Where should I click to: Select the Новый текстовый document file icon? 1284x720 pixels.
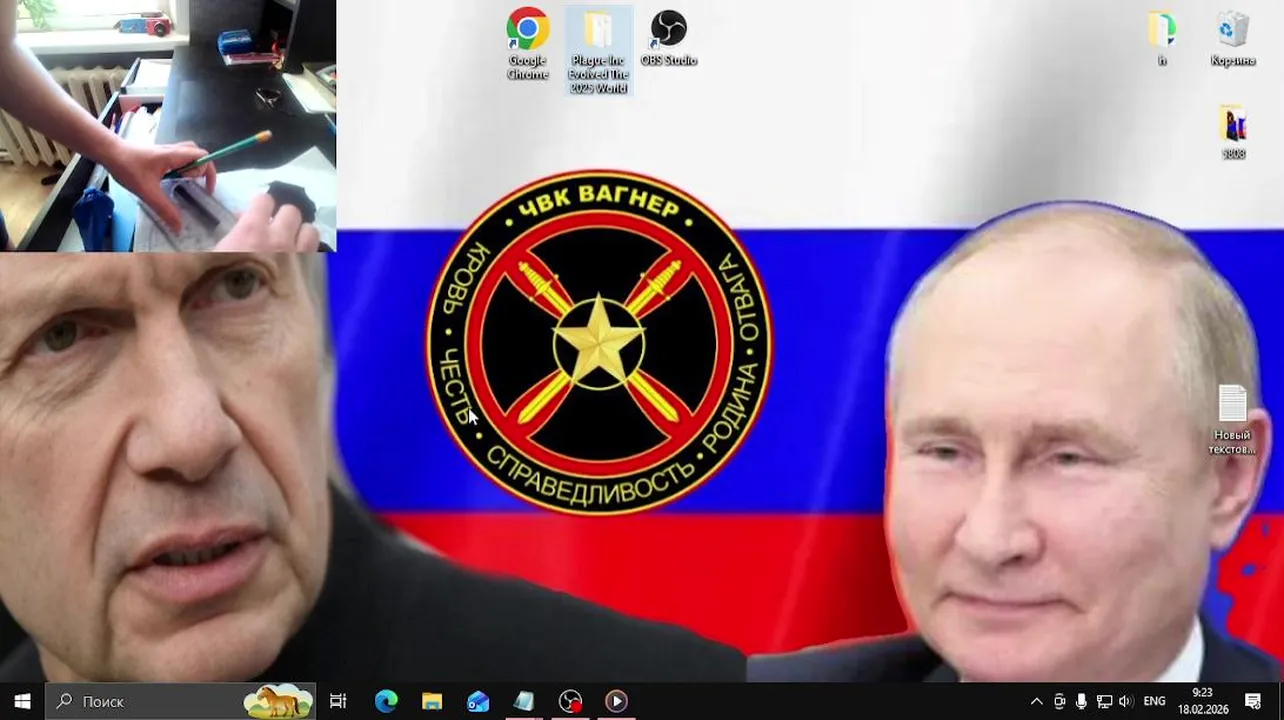(1232, 420)
